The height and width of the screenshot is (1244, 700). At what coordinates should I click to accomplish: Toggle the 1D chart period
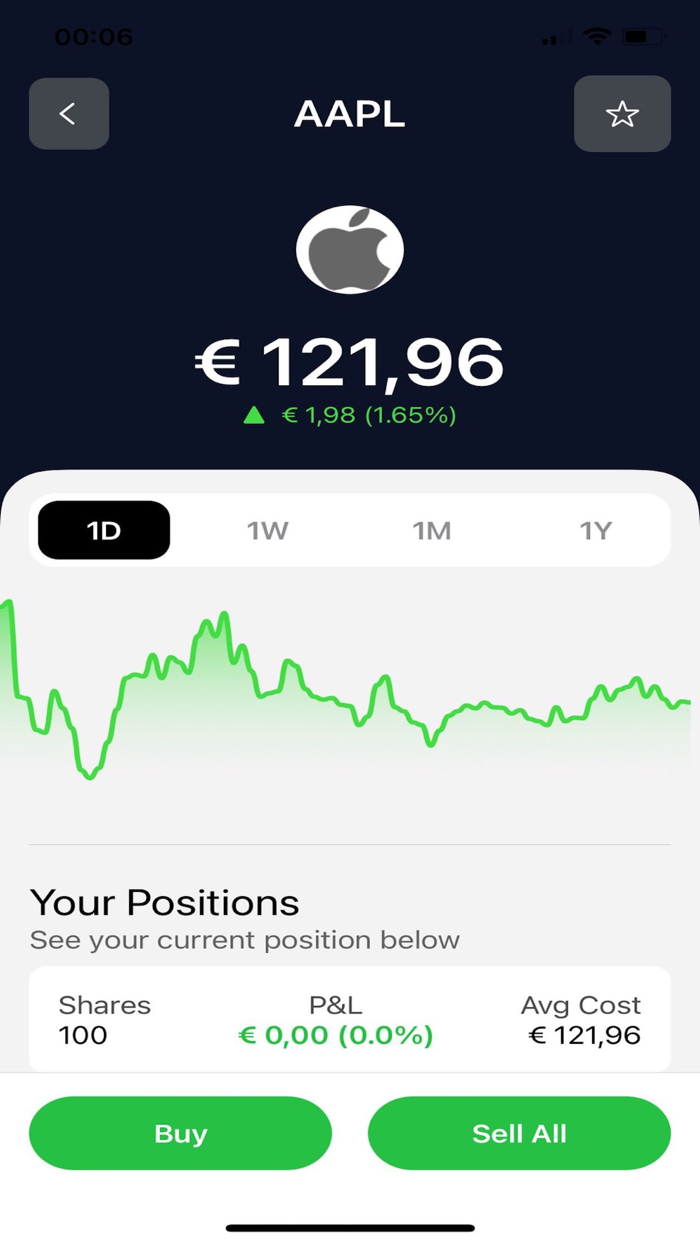point(103,530)
